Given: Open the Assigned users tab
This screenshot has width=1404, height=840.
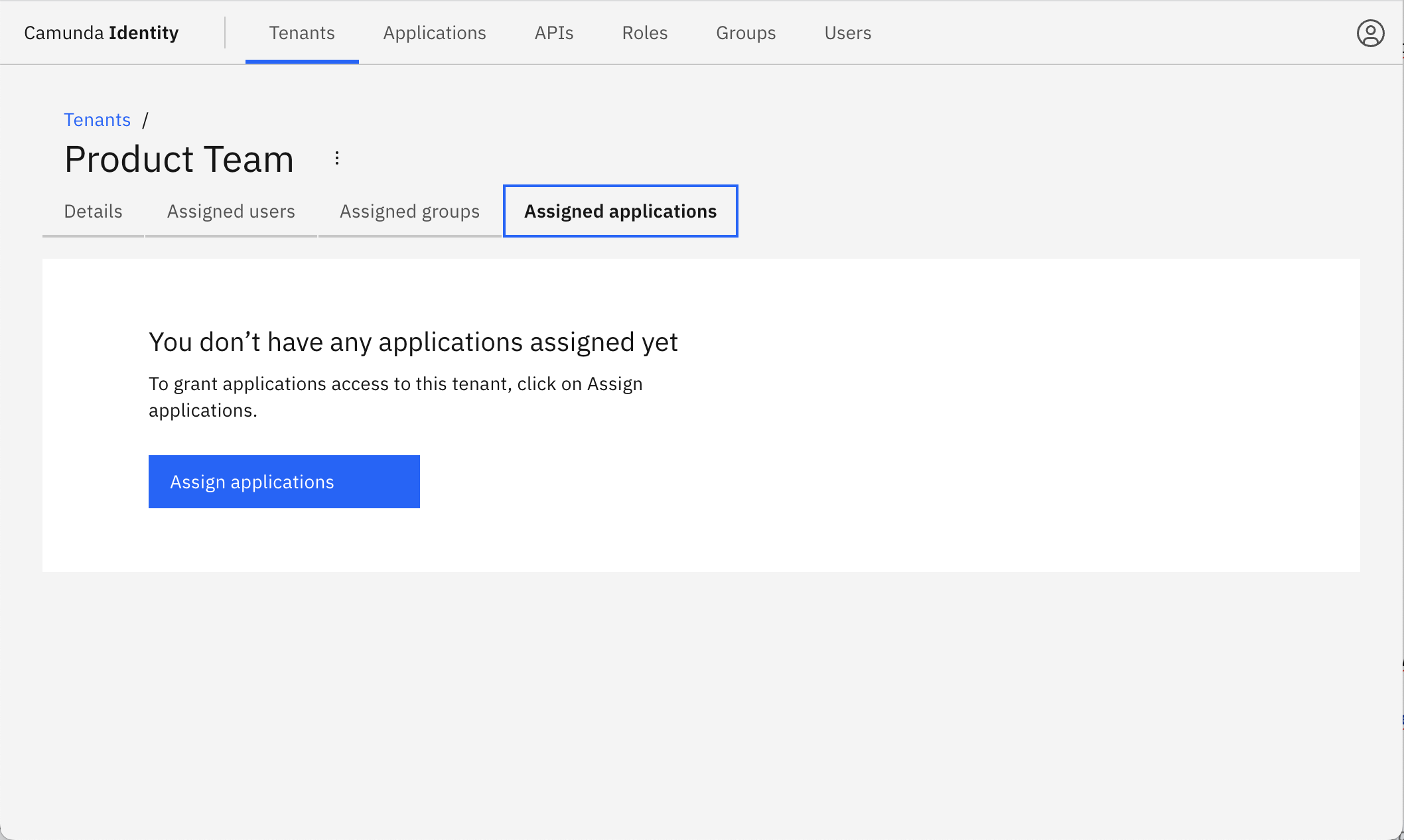Looking at the screenshot, I should pos(231,211).
